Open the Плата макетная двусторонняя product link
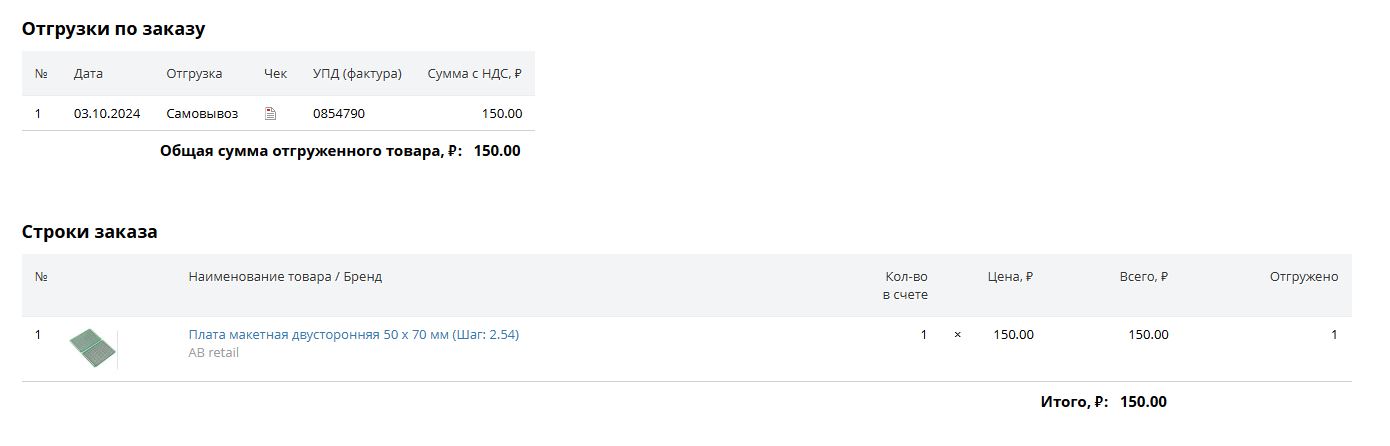 click(354, 335)
